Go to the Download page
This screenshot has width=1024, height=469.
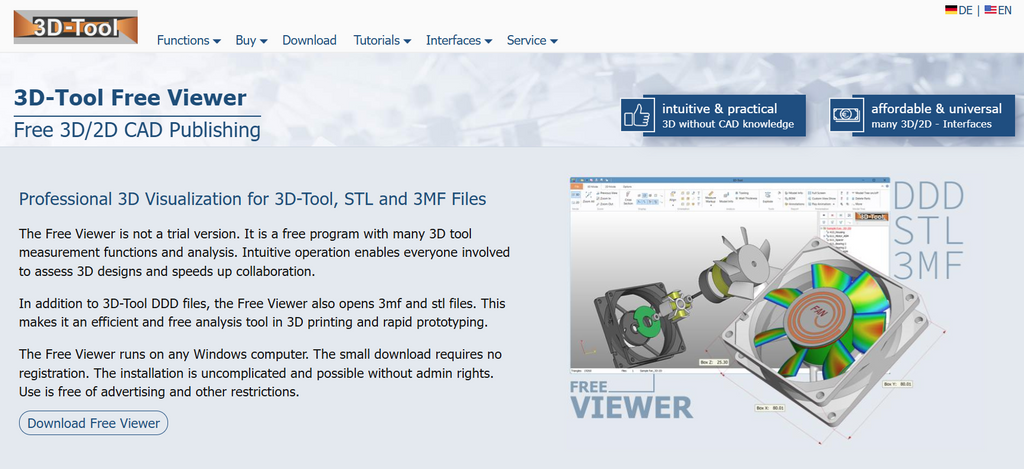(x=310, y=40)
